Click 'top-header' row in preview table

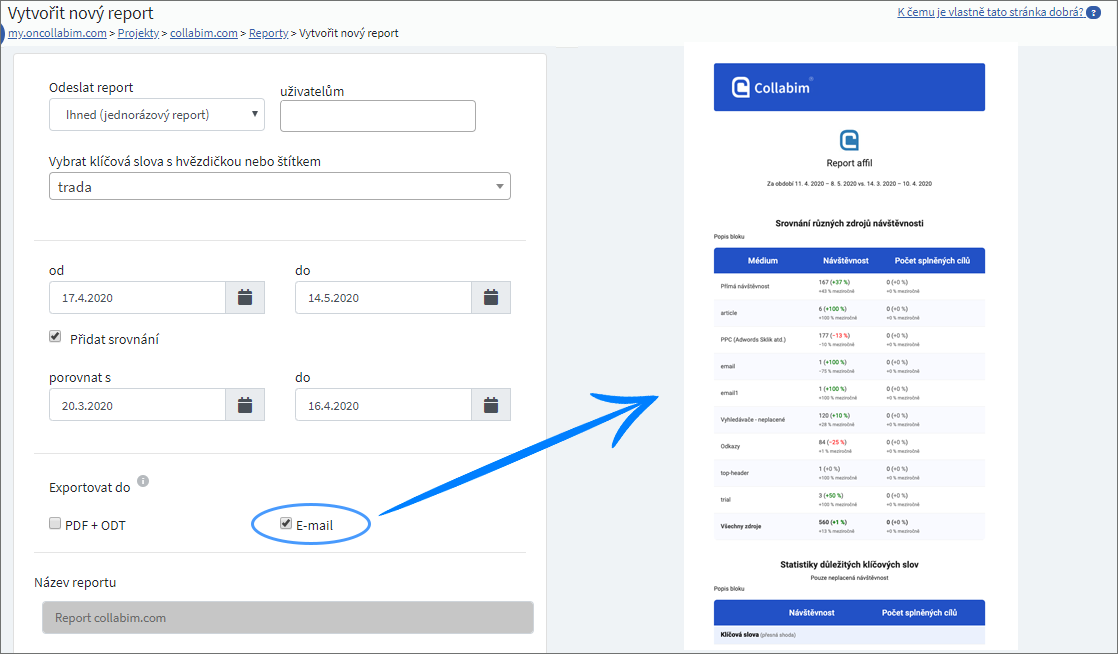849,473
